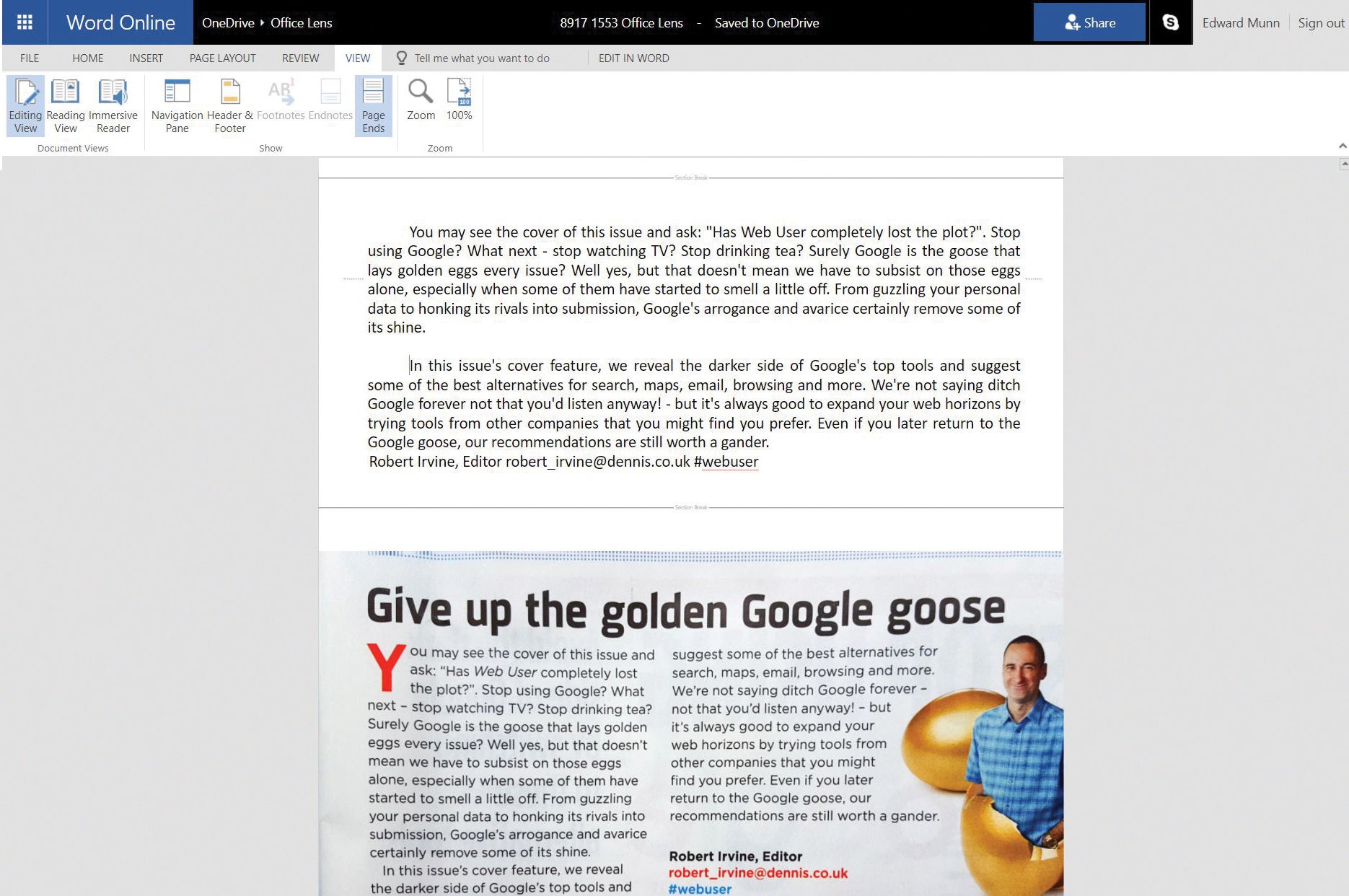The image size is (1349, 896).
Task: Click the lightbulb Tell me icon
Action: (402, 58)
